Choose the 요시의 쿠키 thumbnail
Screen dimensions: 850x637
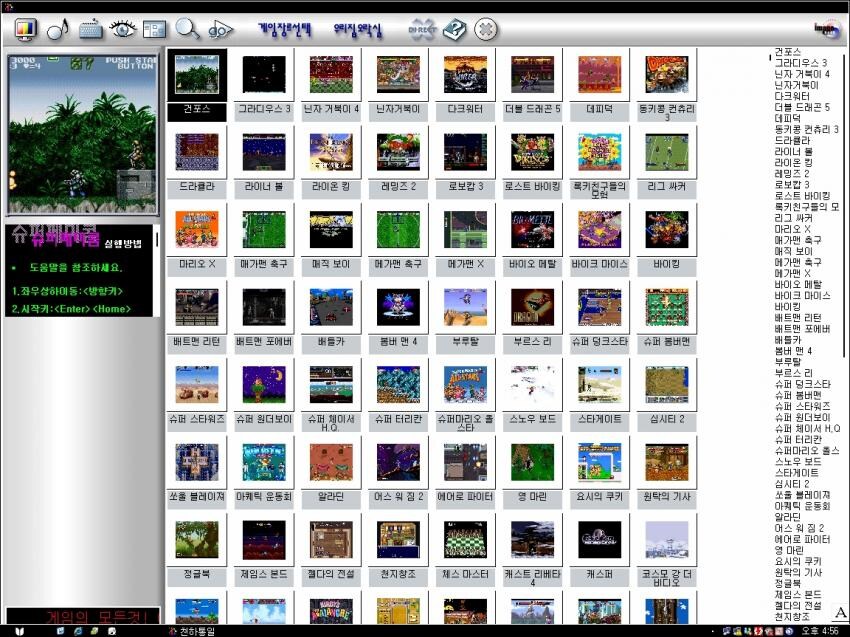click(600, 462)
